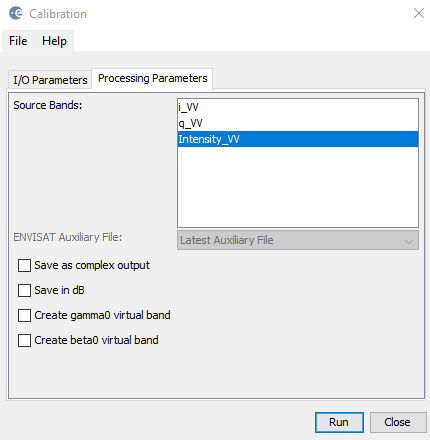Click the Close button at bottom
The image size is (430, 440).
(x=398, y=422)
